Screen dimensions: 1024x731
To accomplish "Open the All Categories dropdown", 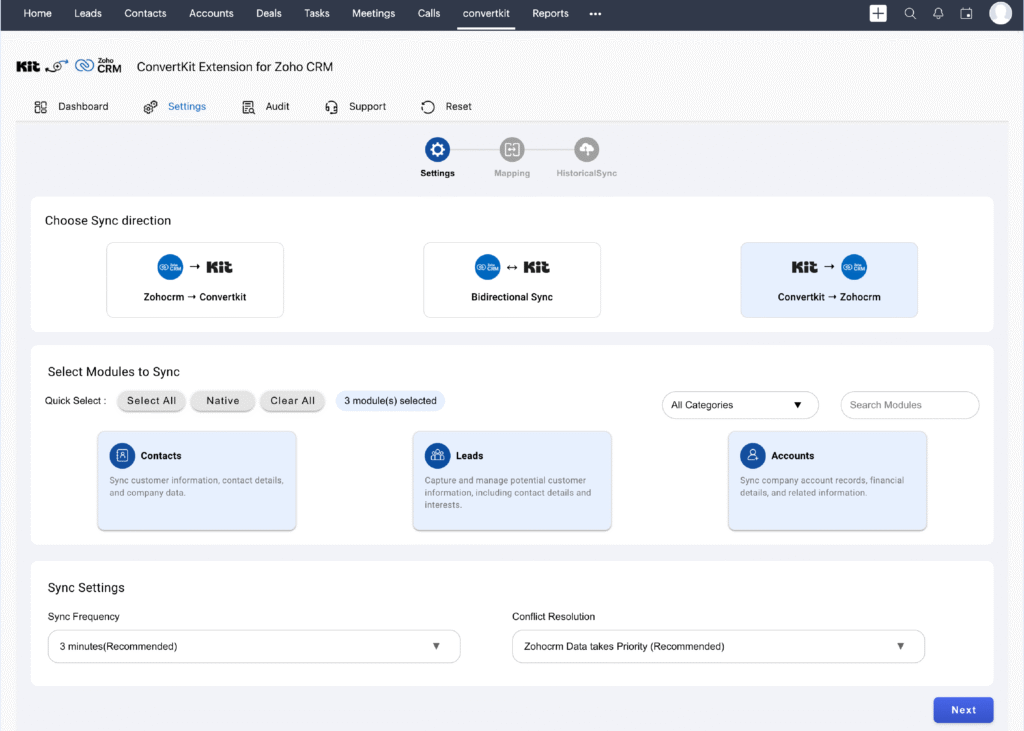I will click(740, 405).
